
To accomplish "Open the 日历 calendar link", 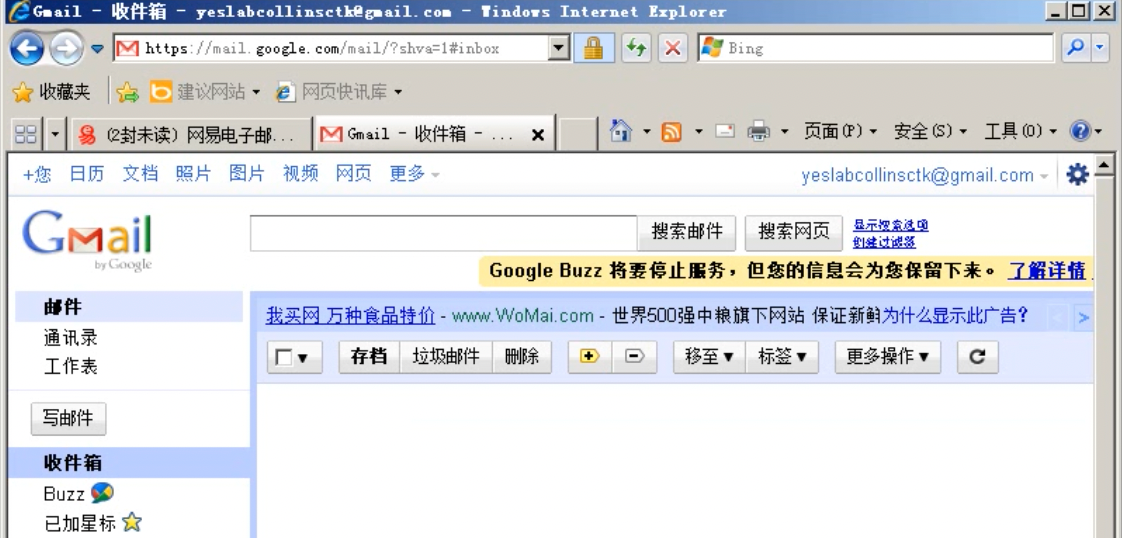I will click(87, 174).
